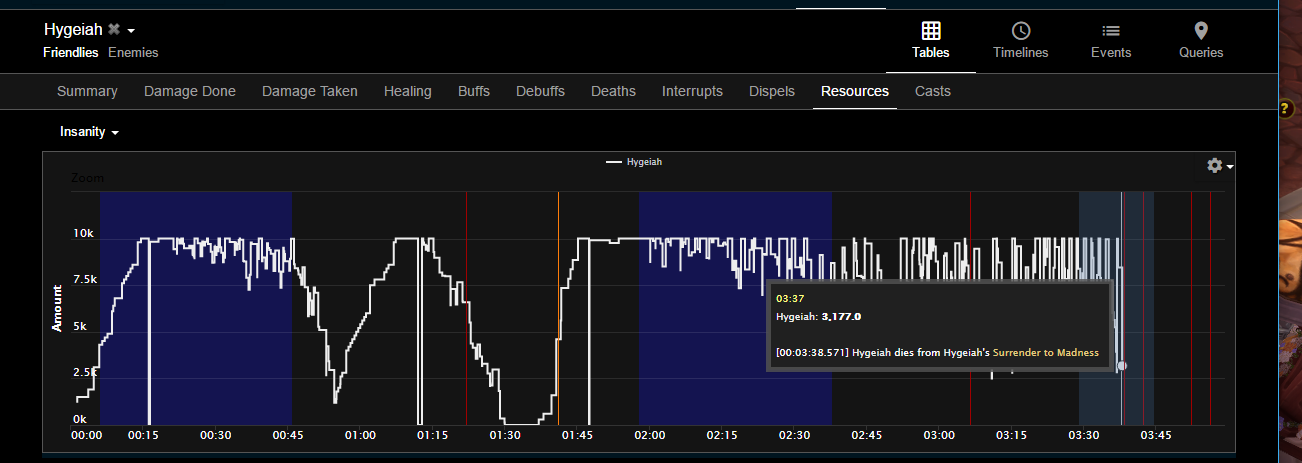Open the Timelines clock icon

(1020, 31)
